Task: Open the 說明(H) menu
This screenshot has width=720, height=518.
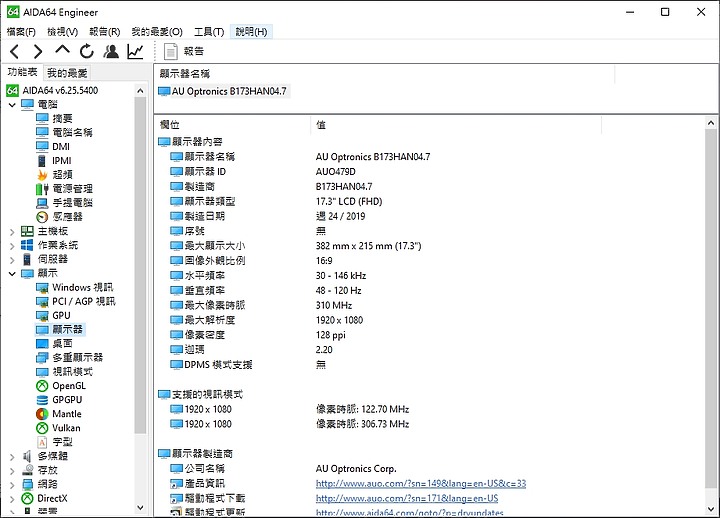Action: tap(251, 32)
